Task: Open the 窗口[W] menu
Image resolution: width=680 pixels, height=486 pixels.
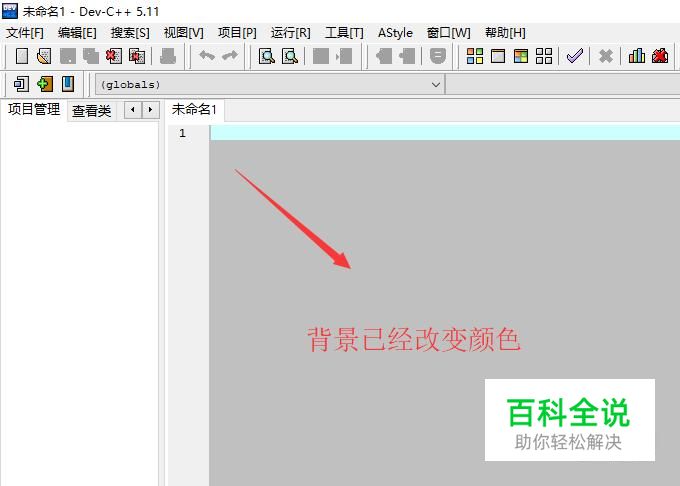Action: [x=448, y=33]
